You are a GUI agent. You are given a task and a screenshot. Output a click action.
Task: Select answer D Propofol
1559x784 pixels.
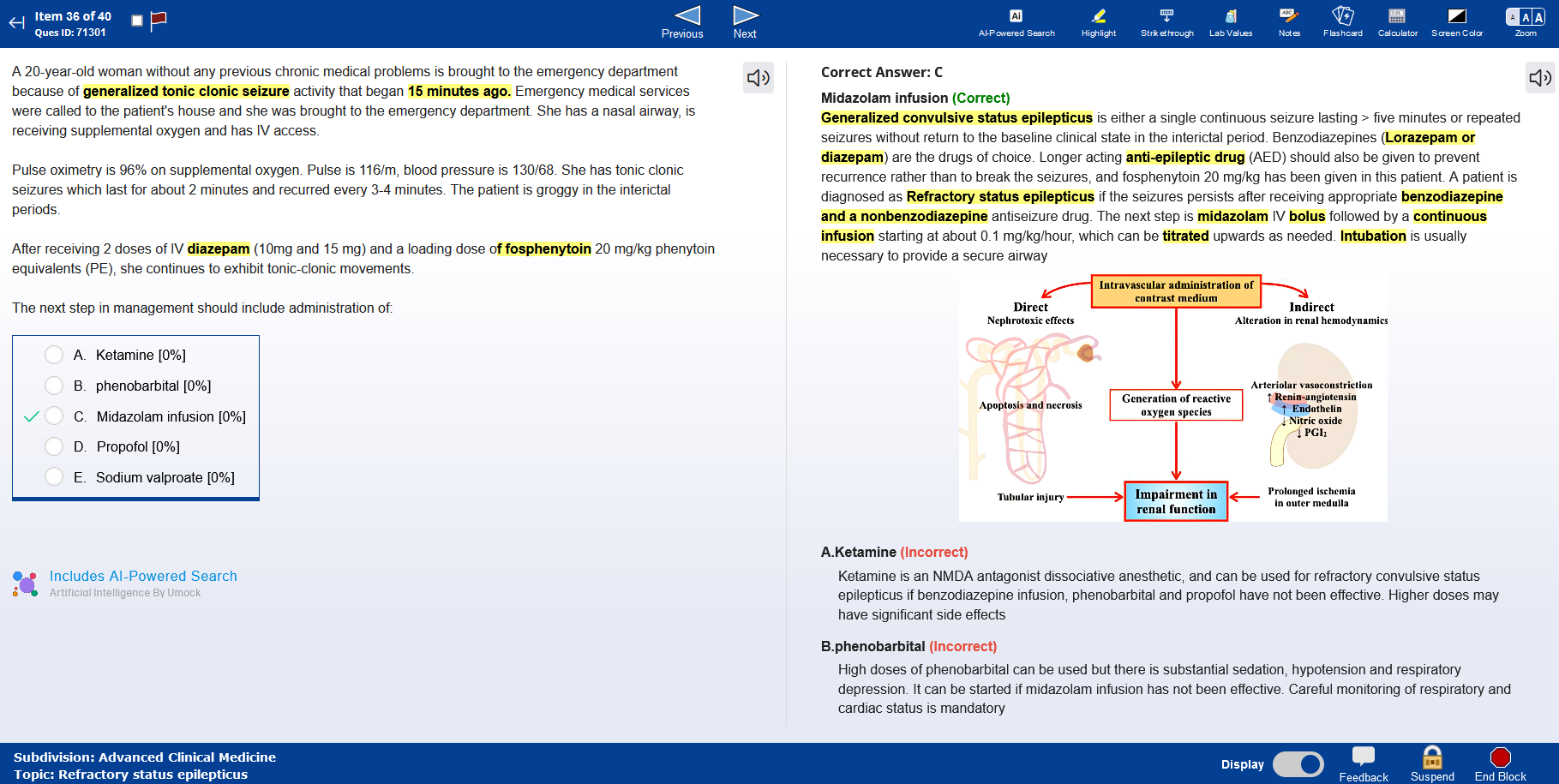pyautogui.click(x=54, y=446)
